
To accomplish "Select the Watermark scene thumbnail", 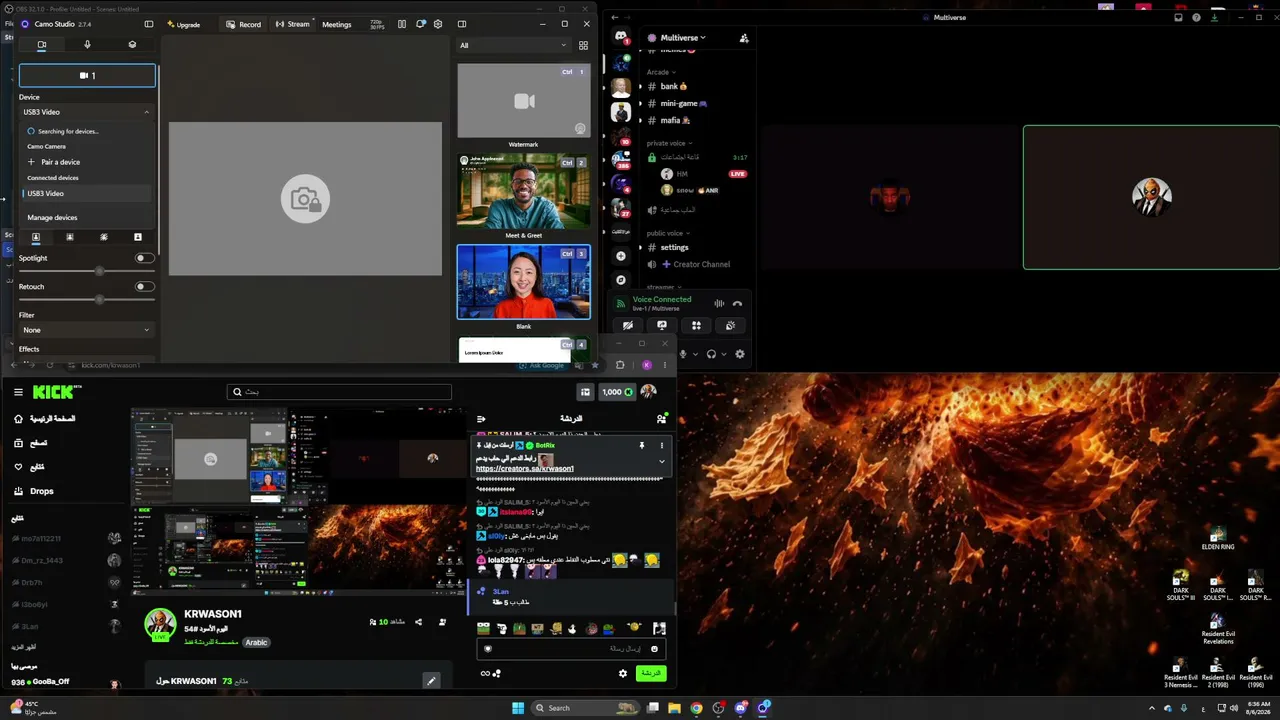I will click(524, 101).
